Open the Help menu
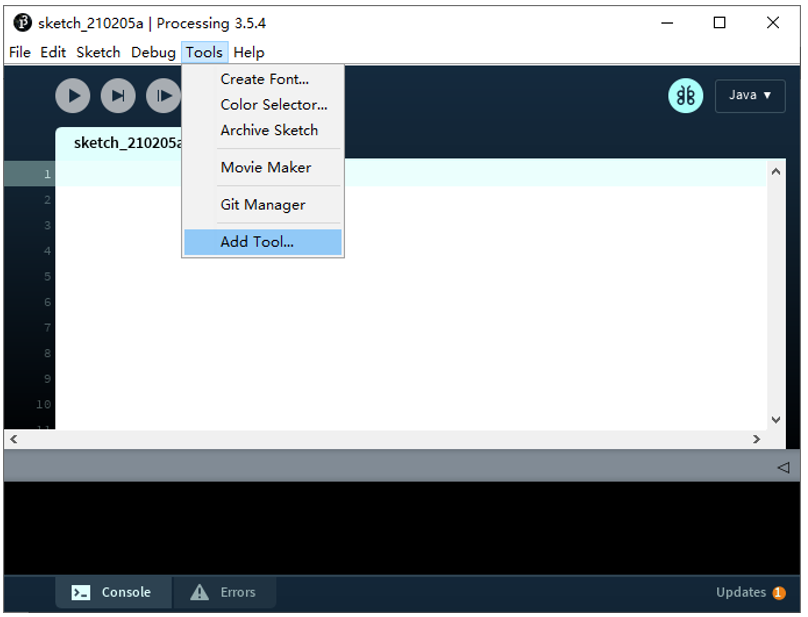The width and height of the screenshot is (808, 617). click(249, 53)
